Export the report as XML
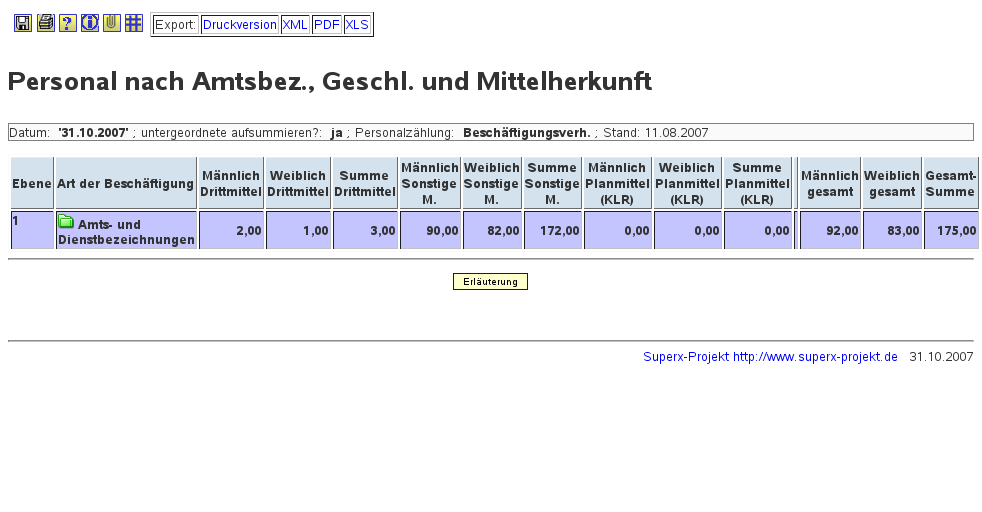Image resolution: width=982 pixels, height=512 pixels. (x=295, y=25)
